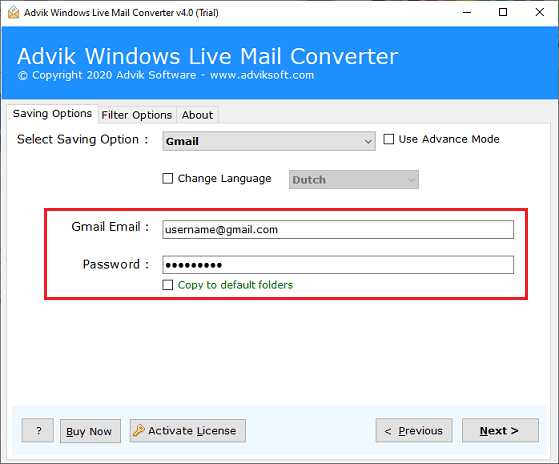Click the Advik Windows Live Mail Converter heading
Viewport: 559px width, 464px height.
click(207, 56)
